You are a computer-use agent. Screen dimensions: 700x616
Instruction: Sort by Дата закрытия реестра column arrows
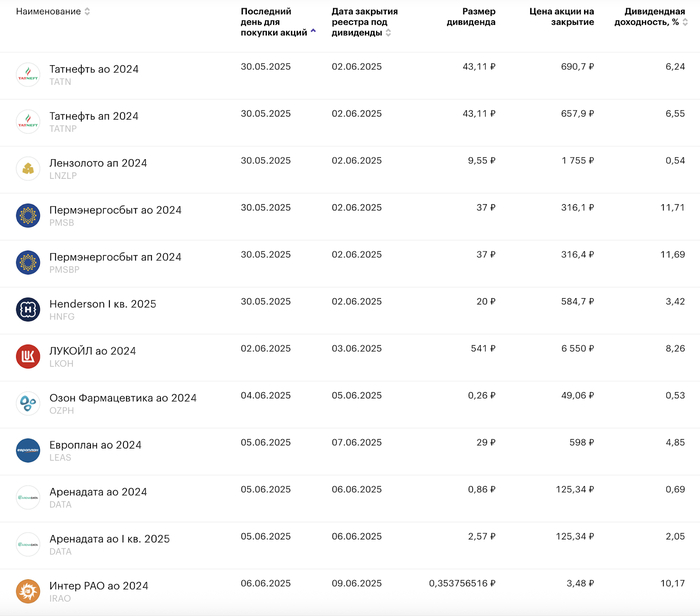[x=388, y=32]
